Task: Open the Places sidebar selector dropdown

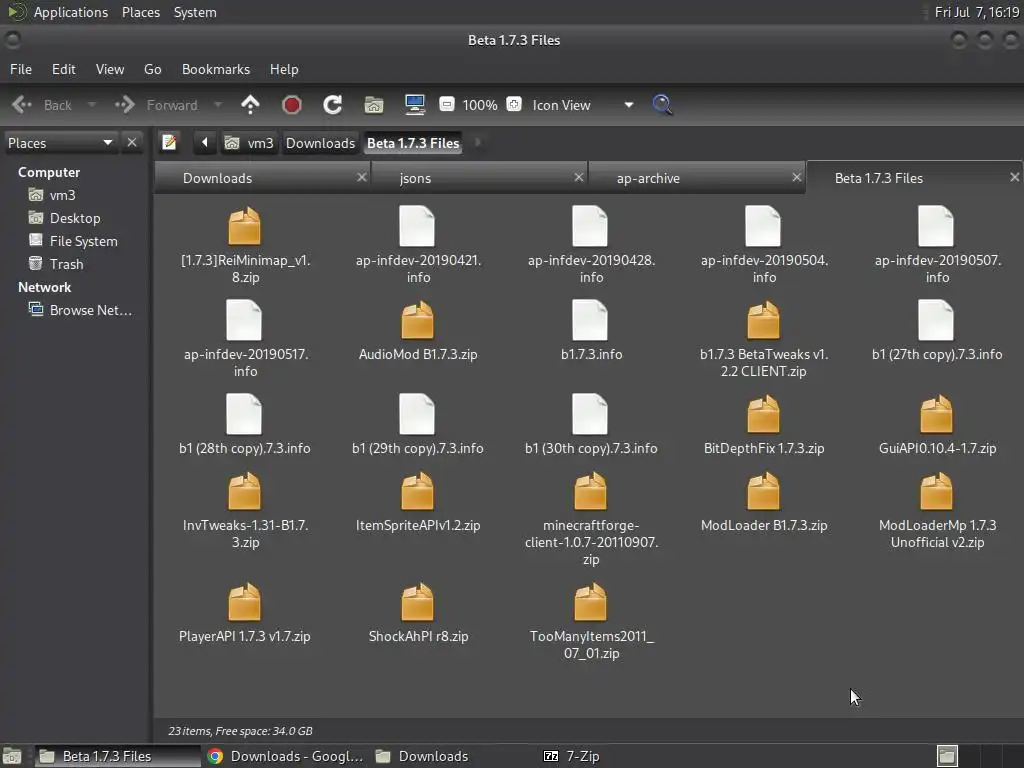Action: coord(60,143)
